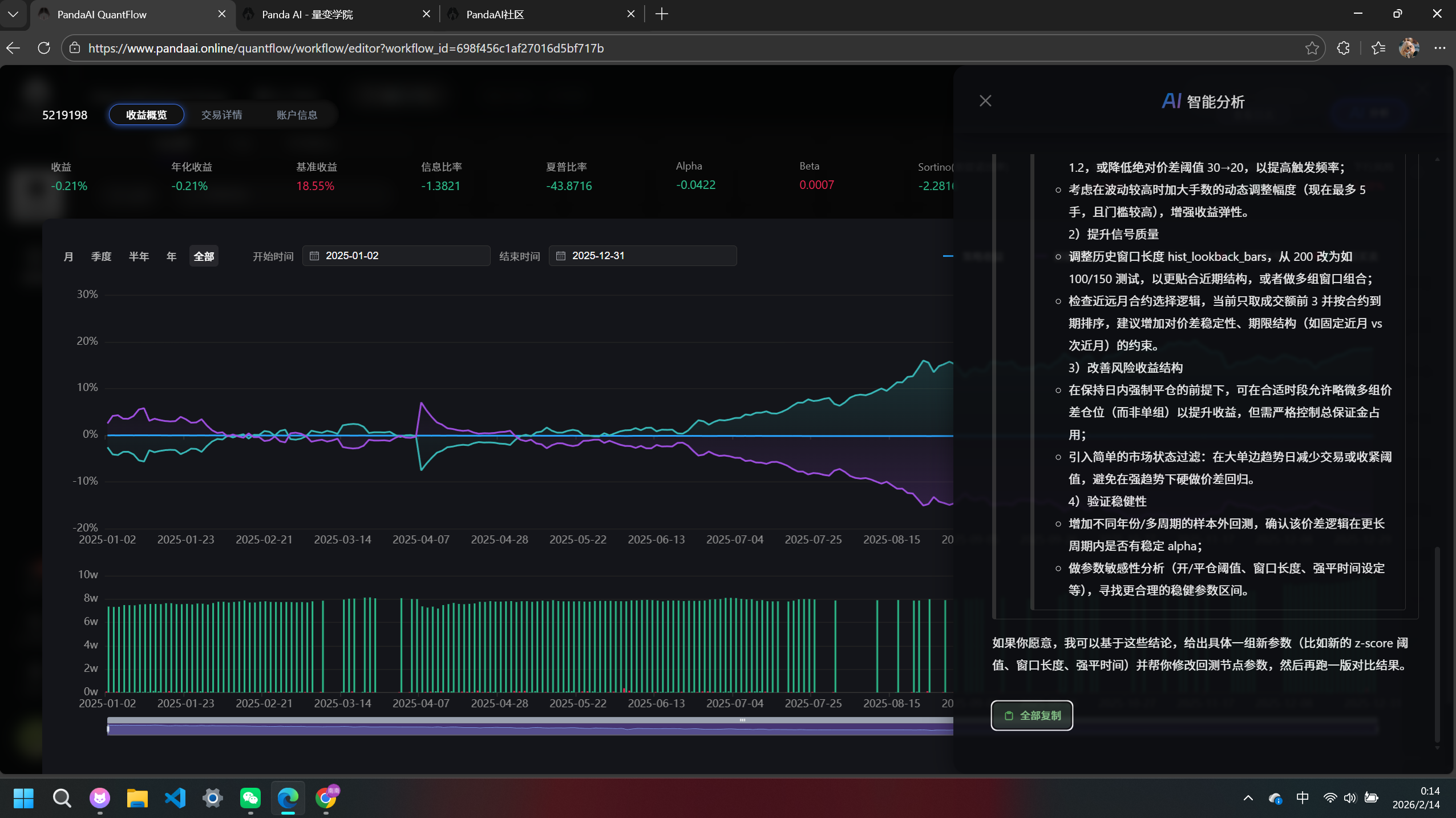Switch the 中 input method indicator
Screen dimensions: 1456x818
tap(1303, 797)
